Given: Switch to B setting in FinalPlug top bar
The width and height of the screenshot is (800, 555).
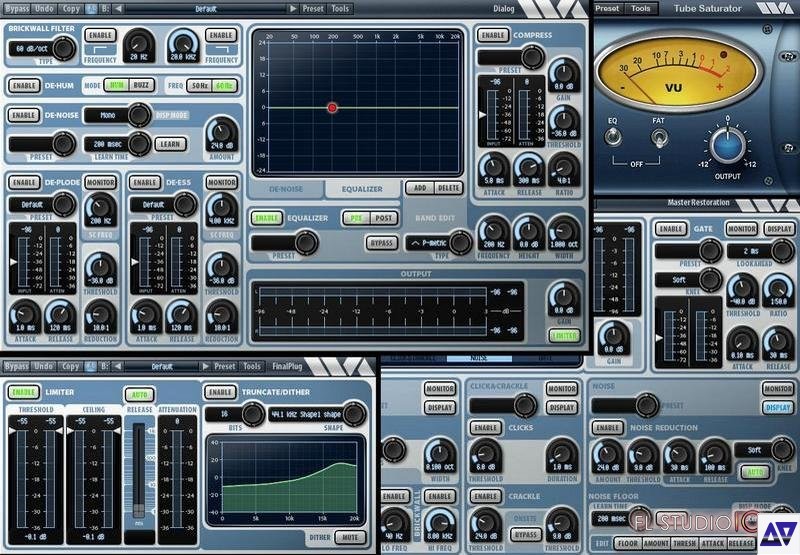Looking at the screenshot, I should (x=104, y=366).
